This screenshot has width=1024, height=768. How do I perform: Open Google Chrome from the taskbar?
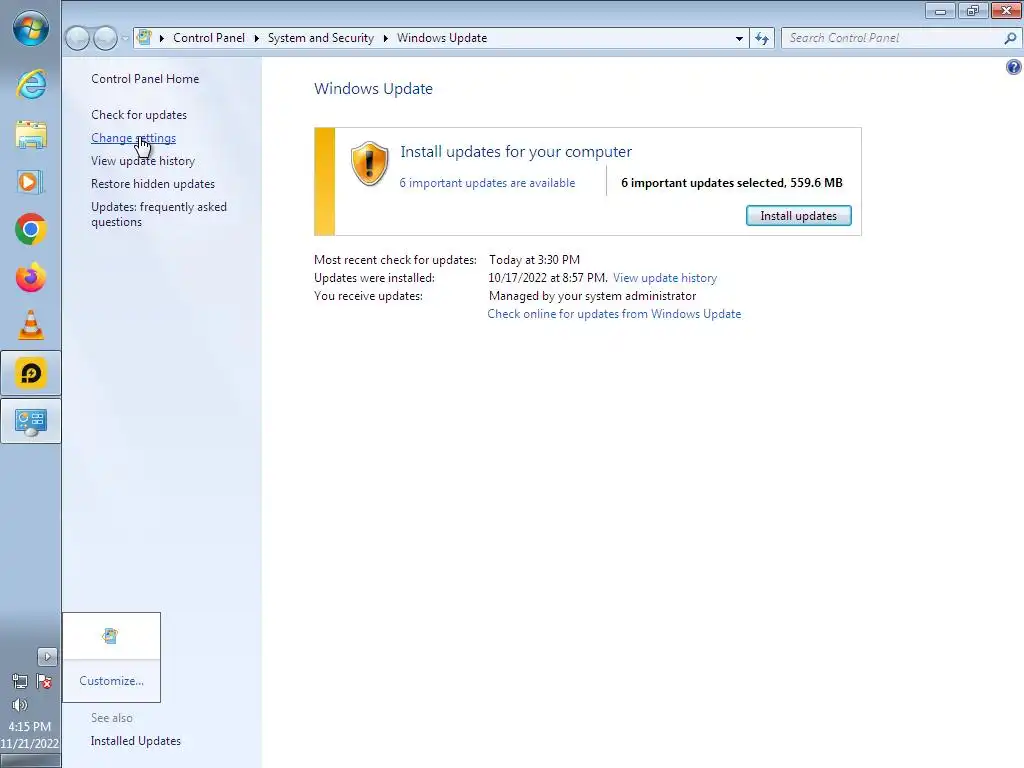tap(31, 229)
